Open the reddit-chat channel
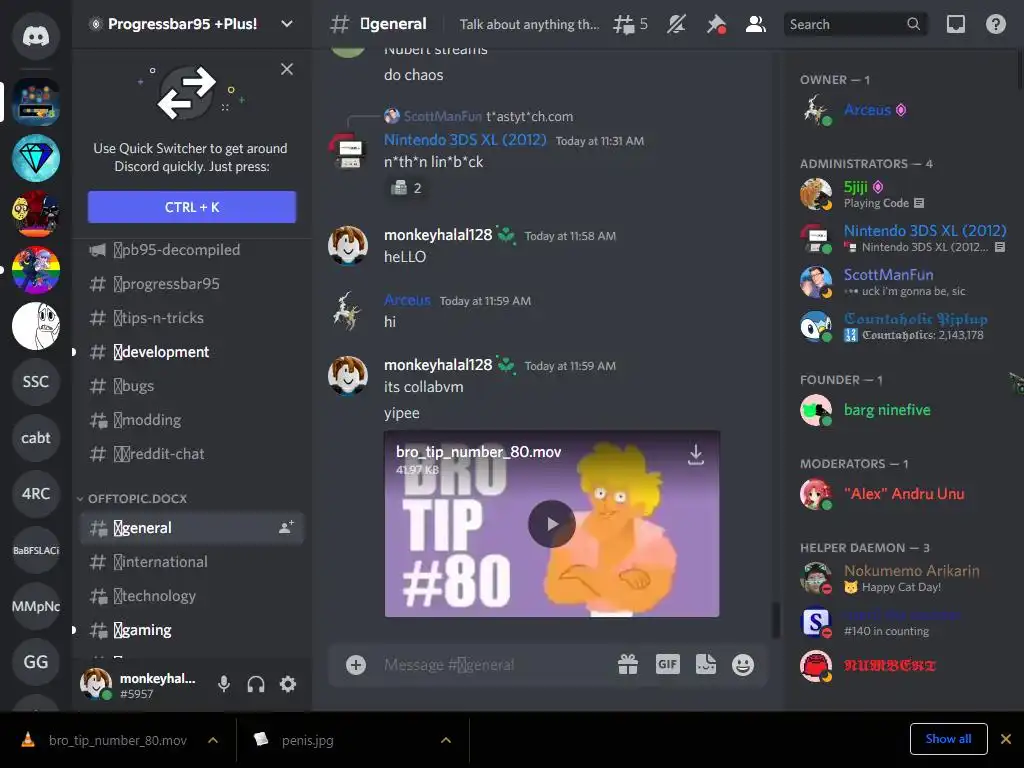 [x=191, y=454]
